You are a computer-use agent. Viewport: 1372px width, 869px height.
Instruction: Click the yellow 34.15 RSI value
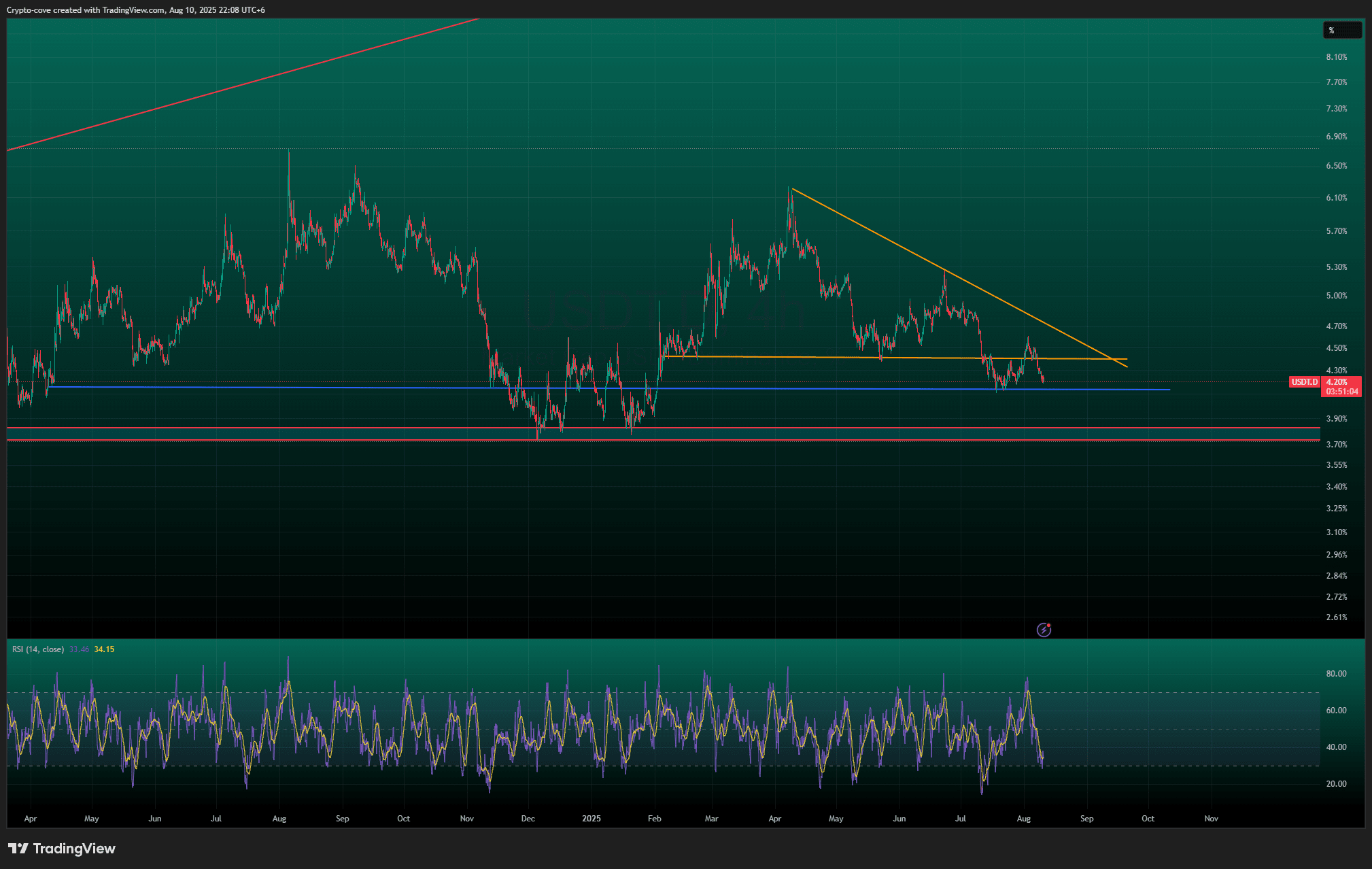(x=104, y=649)
